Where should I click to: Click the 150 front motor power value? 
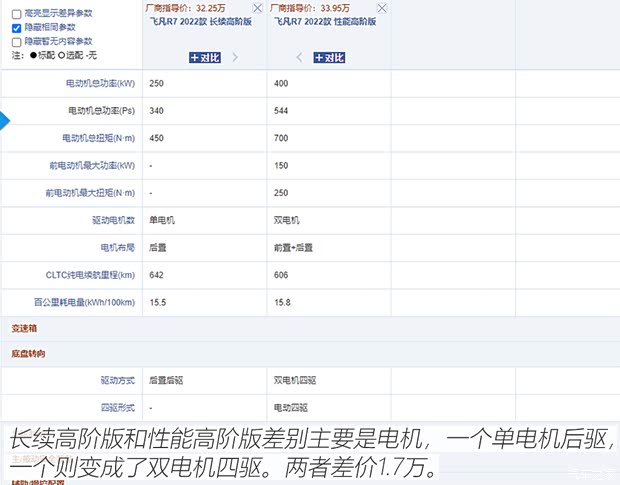281,165
